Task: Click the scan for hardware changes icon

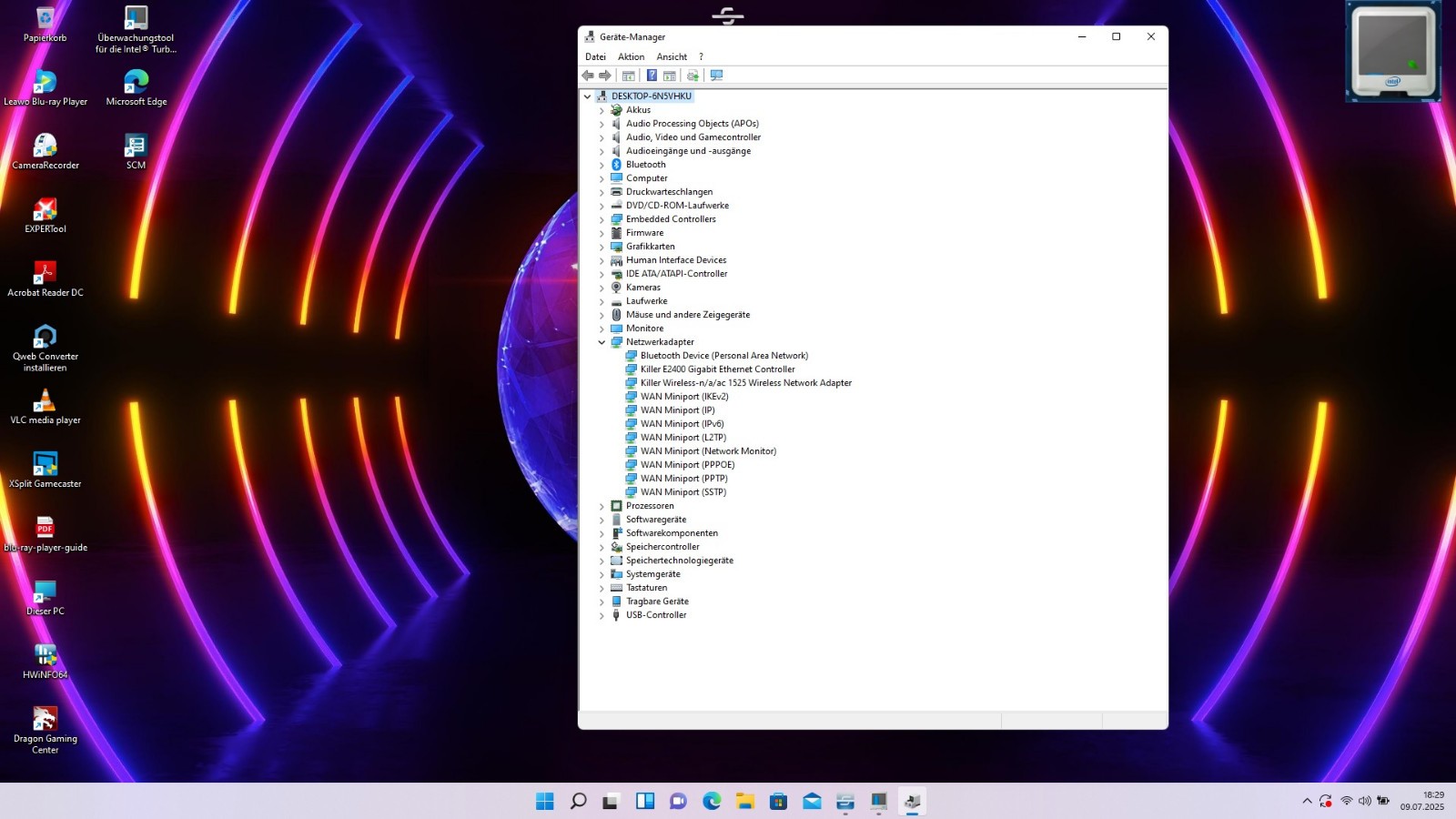Action: tap(716, 76)
